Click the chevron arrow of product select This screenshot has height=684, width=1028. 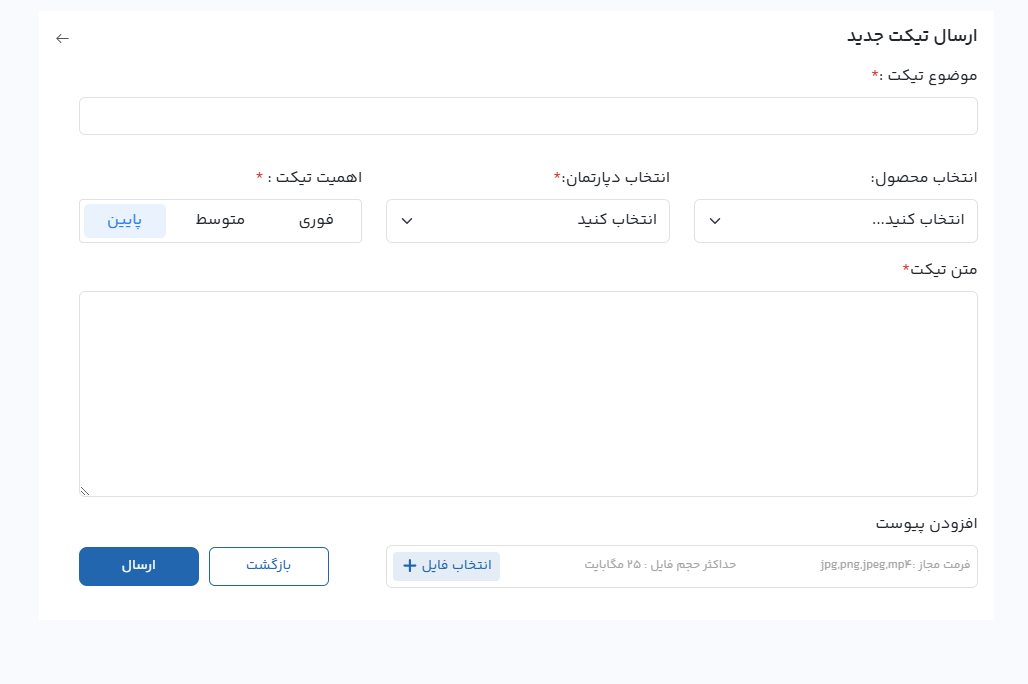click(715, 221)
